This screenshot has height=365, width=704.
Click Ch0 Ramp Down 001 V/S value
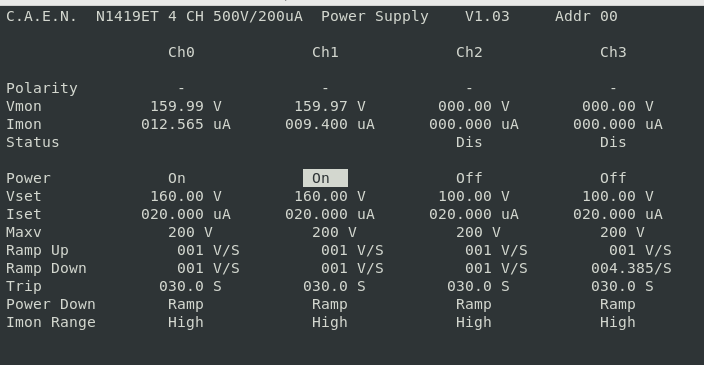tap(208, 268)
